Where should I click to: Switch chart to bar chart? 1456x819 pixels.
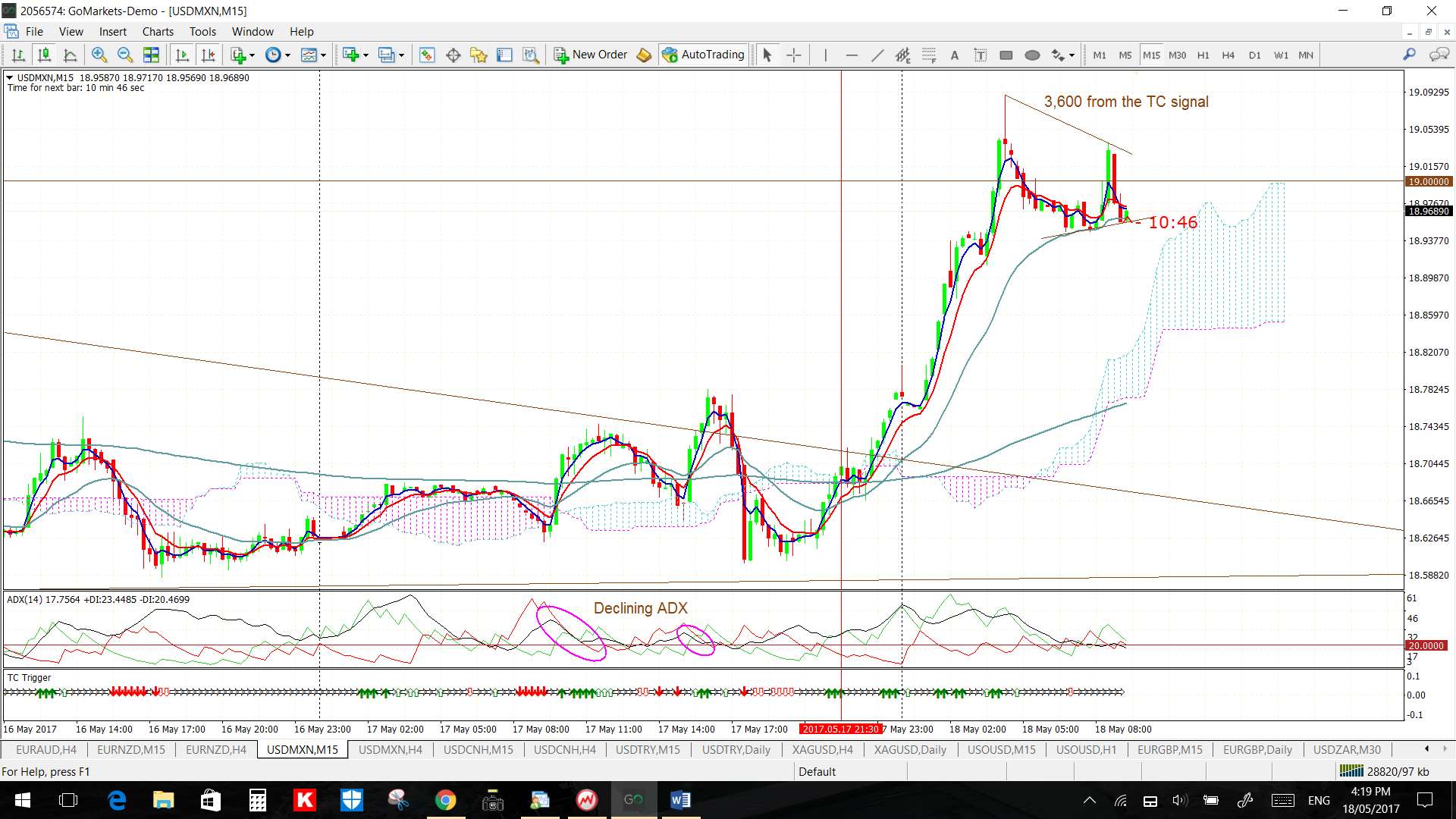[x=19, y=55]
